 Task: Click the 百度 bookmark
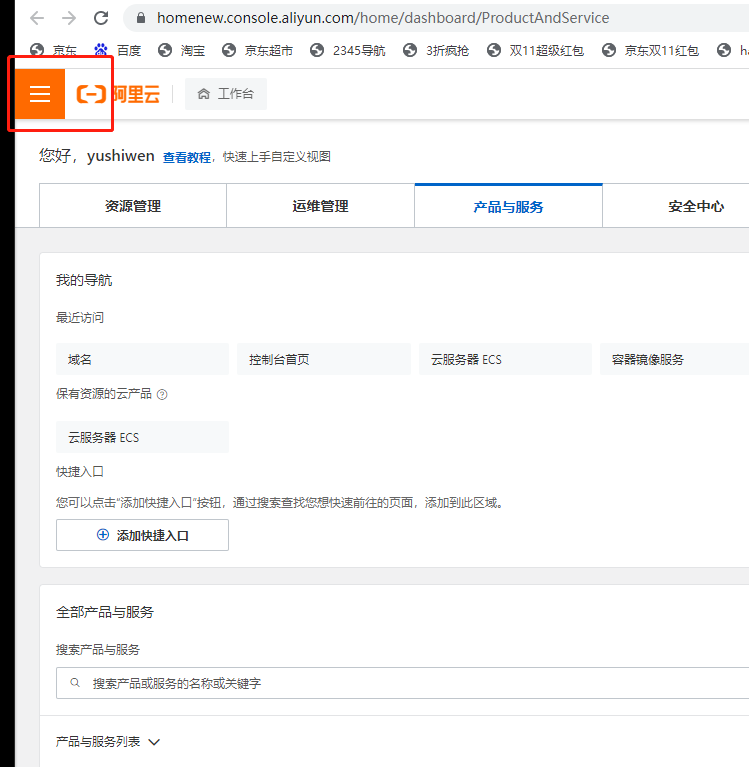pos(118,50)
